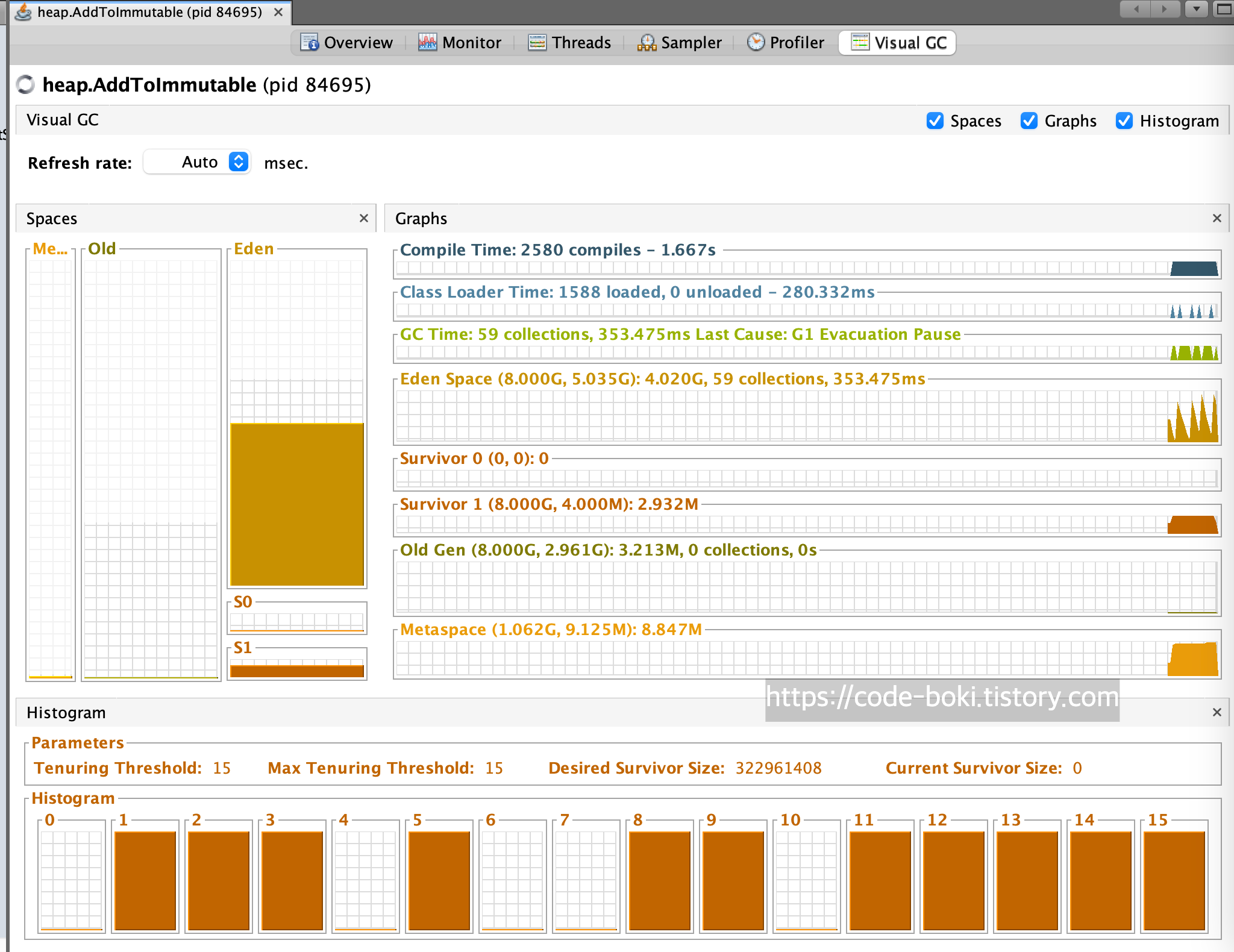The image size is (1234, 952).
Task: Disable the Histogram checkbox
Action: (x=1124, y=121)
